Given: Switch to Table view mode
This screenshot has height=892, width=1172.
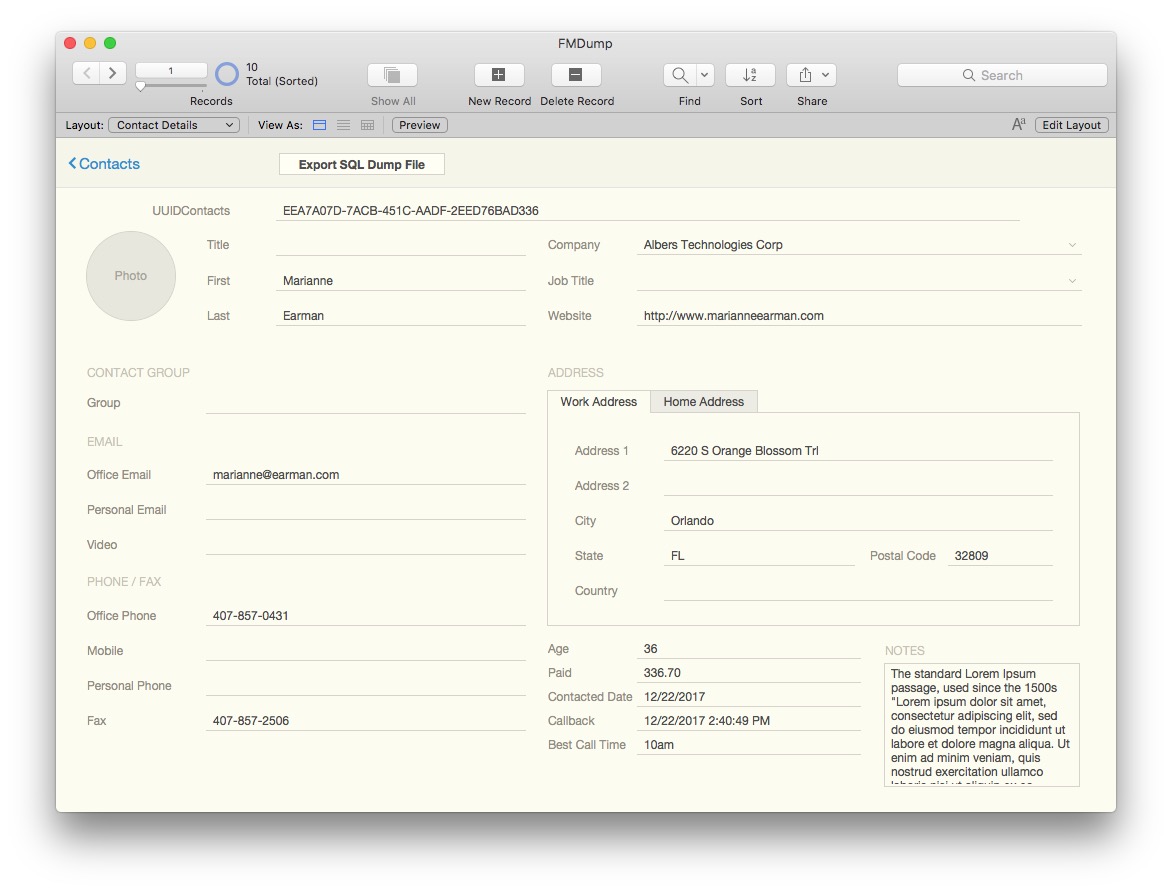Looking at the screenshot, I should [367, 125].
